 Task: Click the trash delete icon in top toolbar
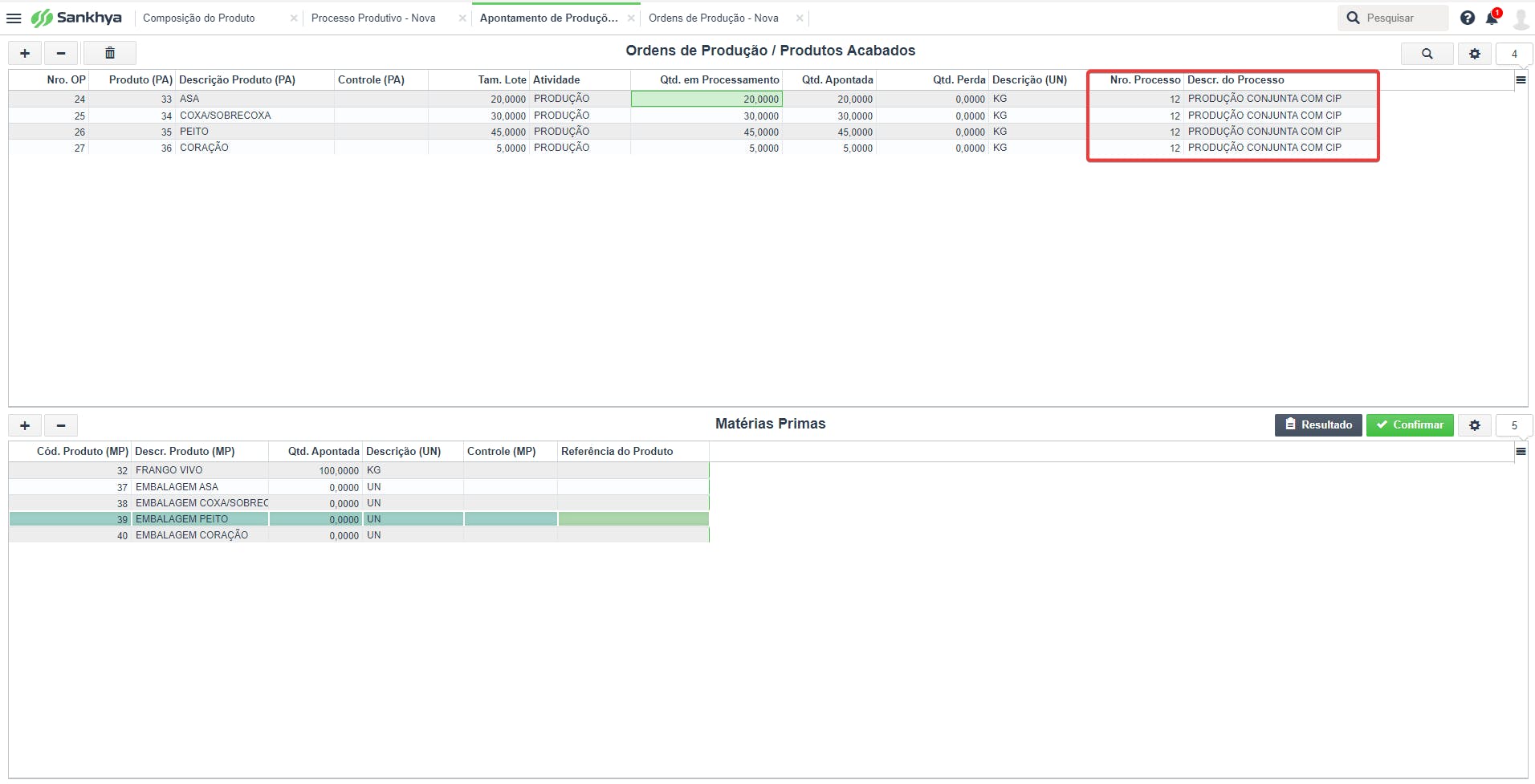(x=110, y=53)
